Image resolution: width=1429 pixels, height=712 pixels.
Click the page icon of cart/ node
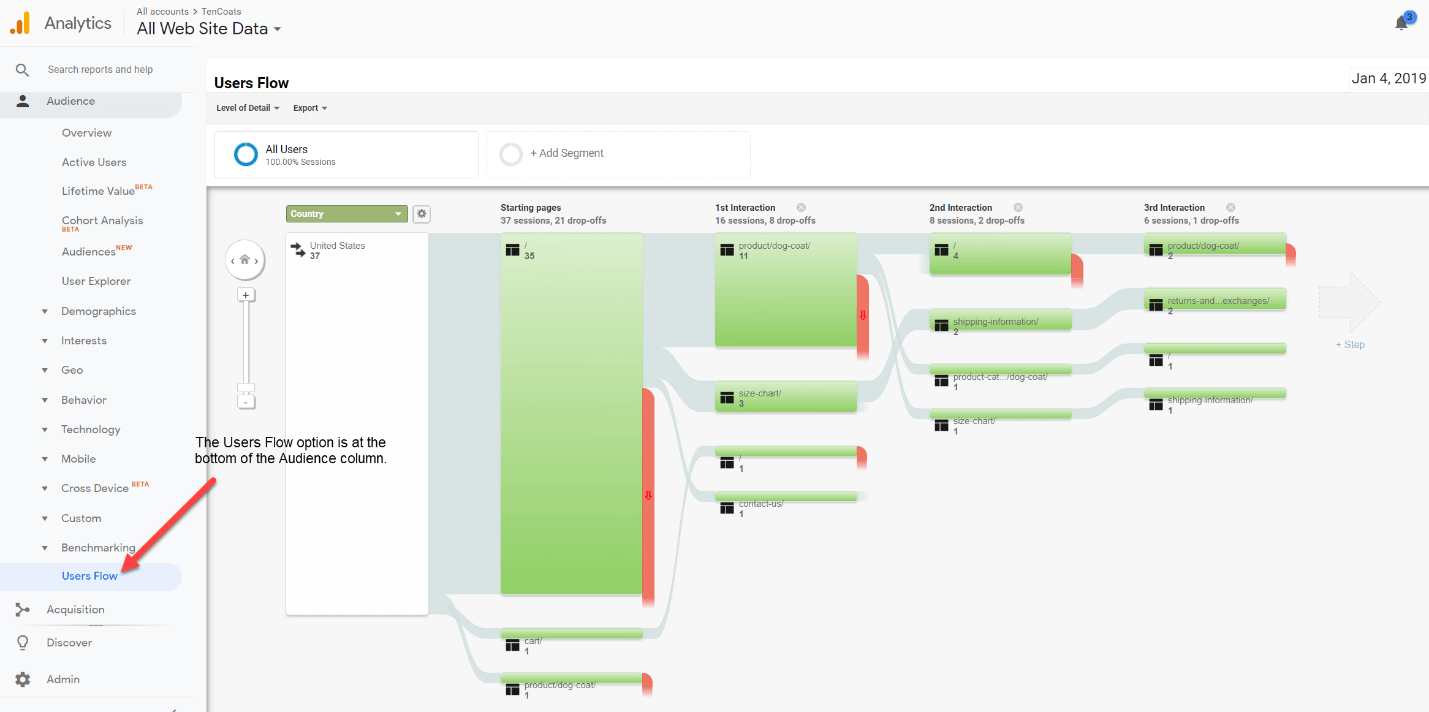[x=513, y=646]
